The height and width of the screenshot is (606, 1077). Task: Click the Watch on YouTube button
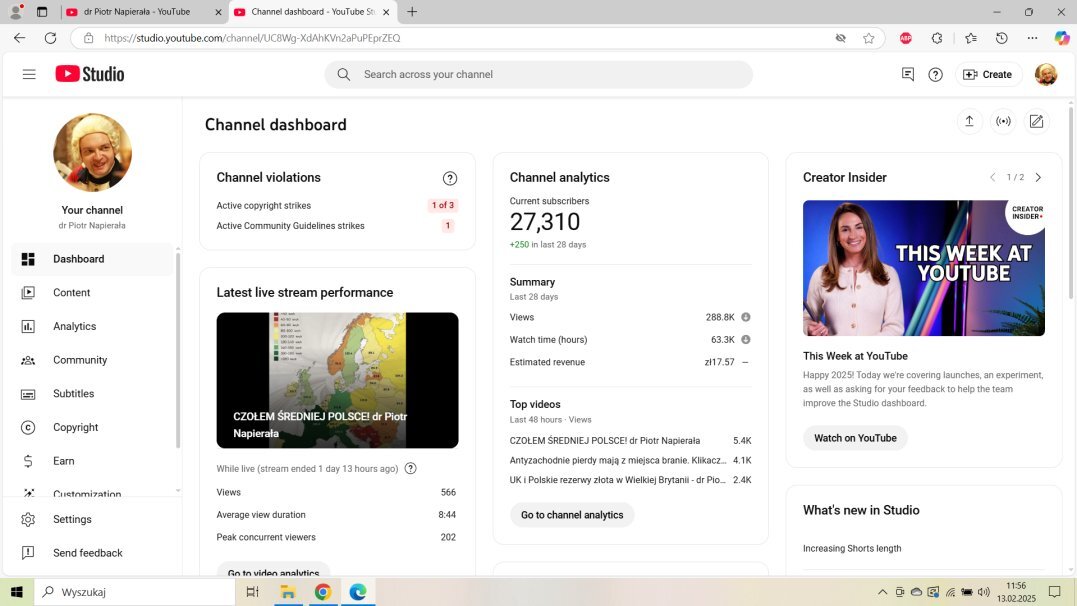tap(855, 438)
